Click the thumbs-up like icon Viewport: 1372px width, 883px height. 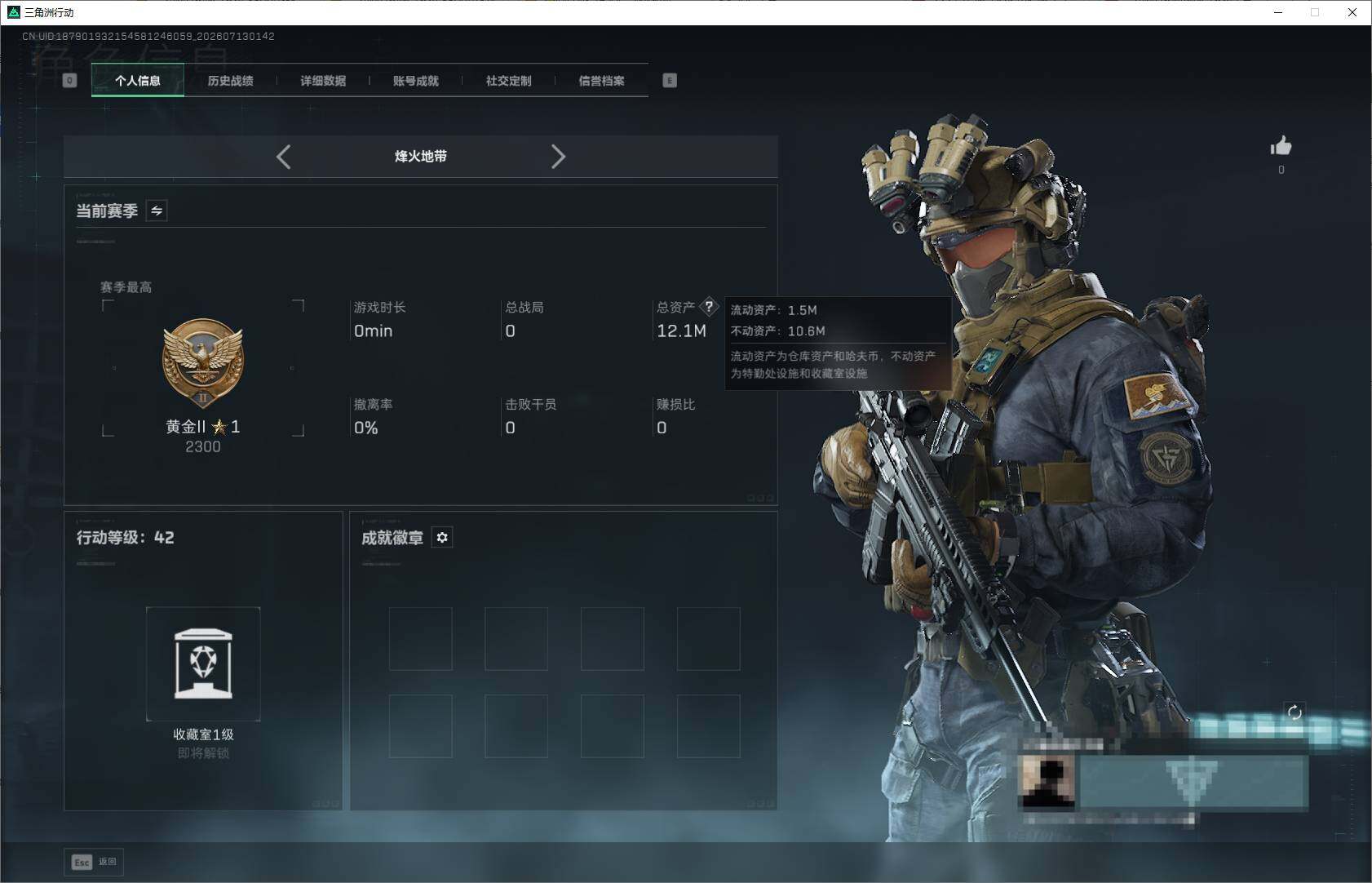(1281, 146)
